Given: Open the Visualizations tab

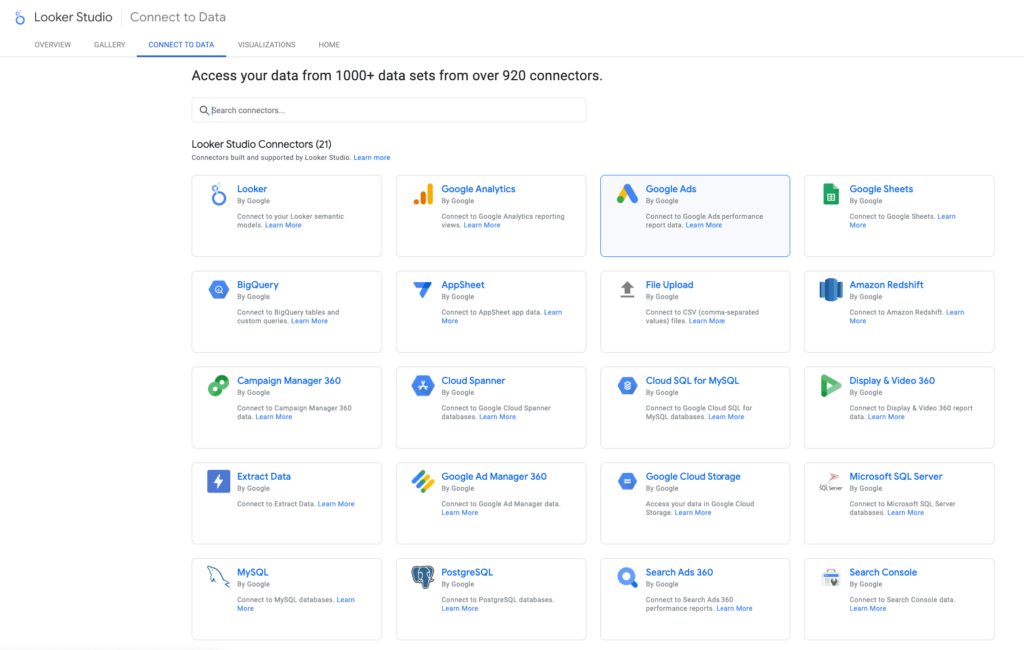Looking at the screenshot, I should 266,44.
